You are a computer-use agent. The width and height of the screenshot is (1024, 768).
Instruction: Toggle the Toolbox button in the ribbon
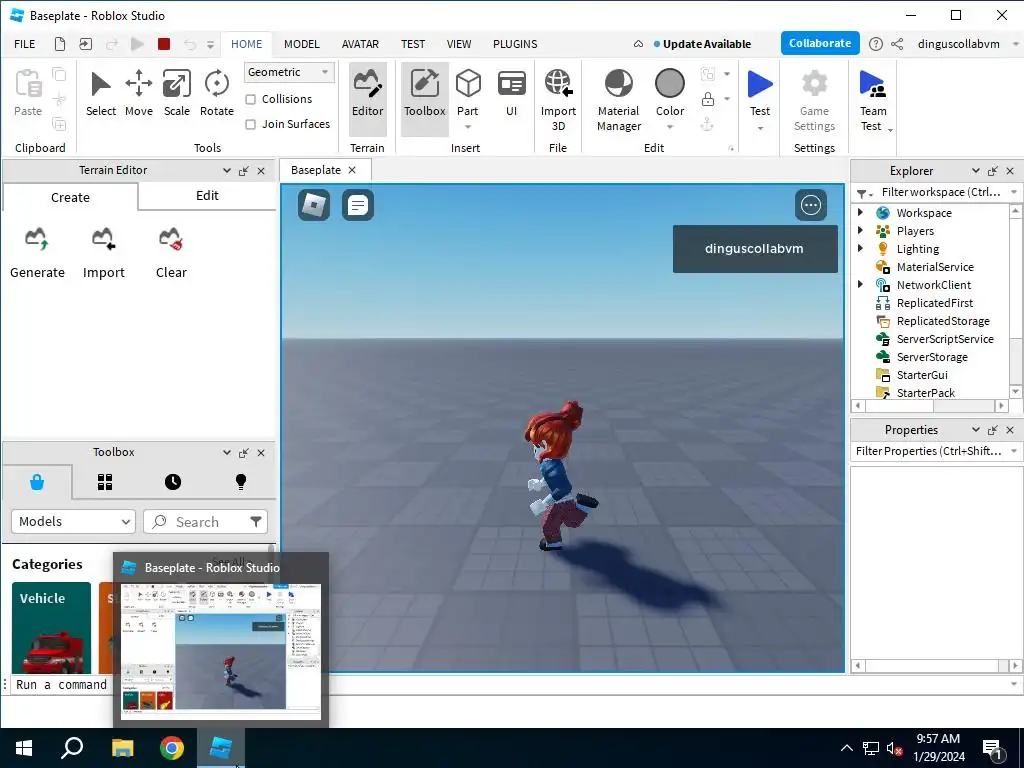424,99
